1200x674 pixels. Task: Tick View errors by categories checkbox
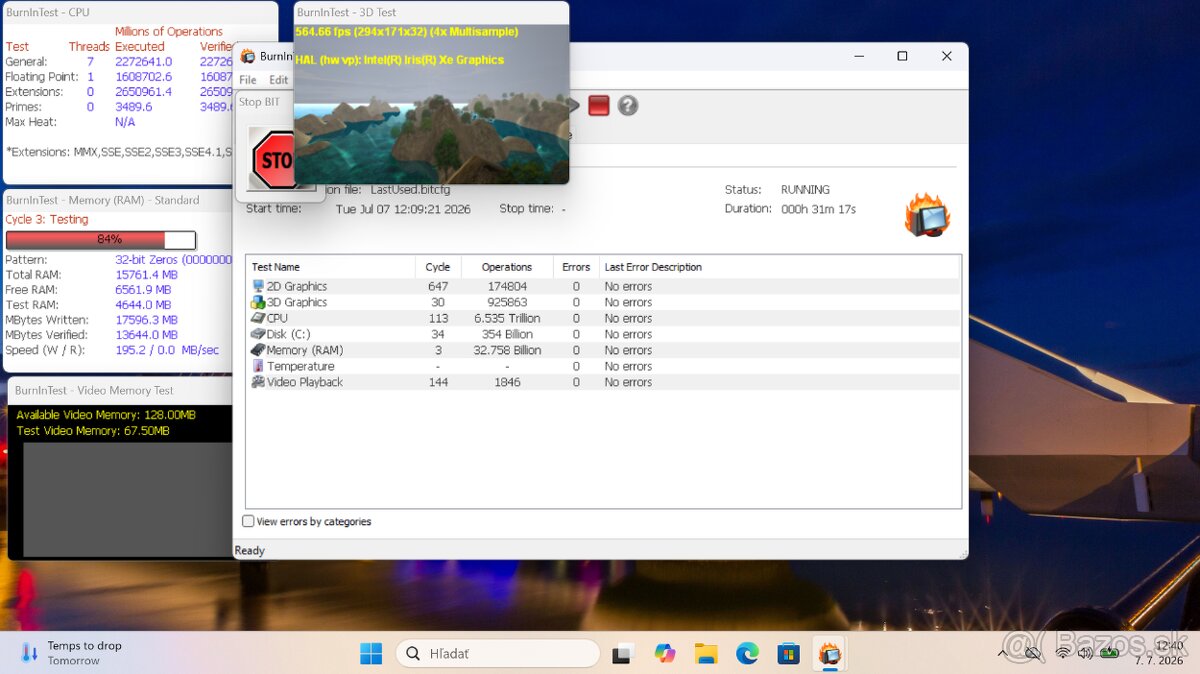[248, 521]
